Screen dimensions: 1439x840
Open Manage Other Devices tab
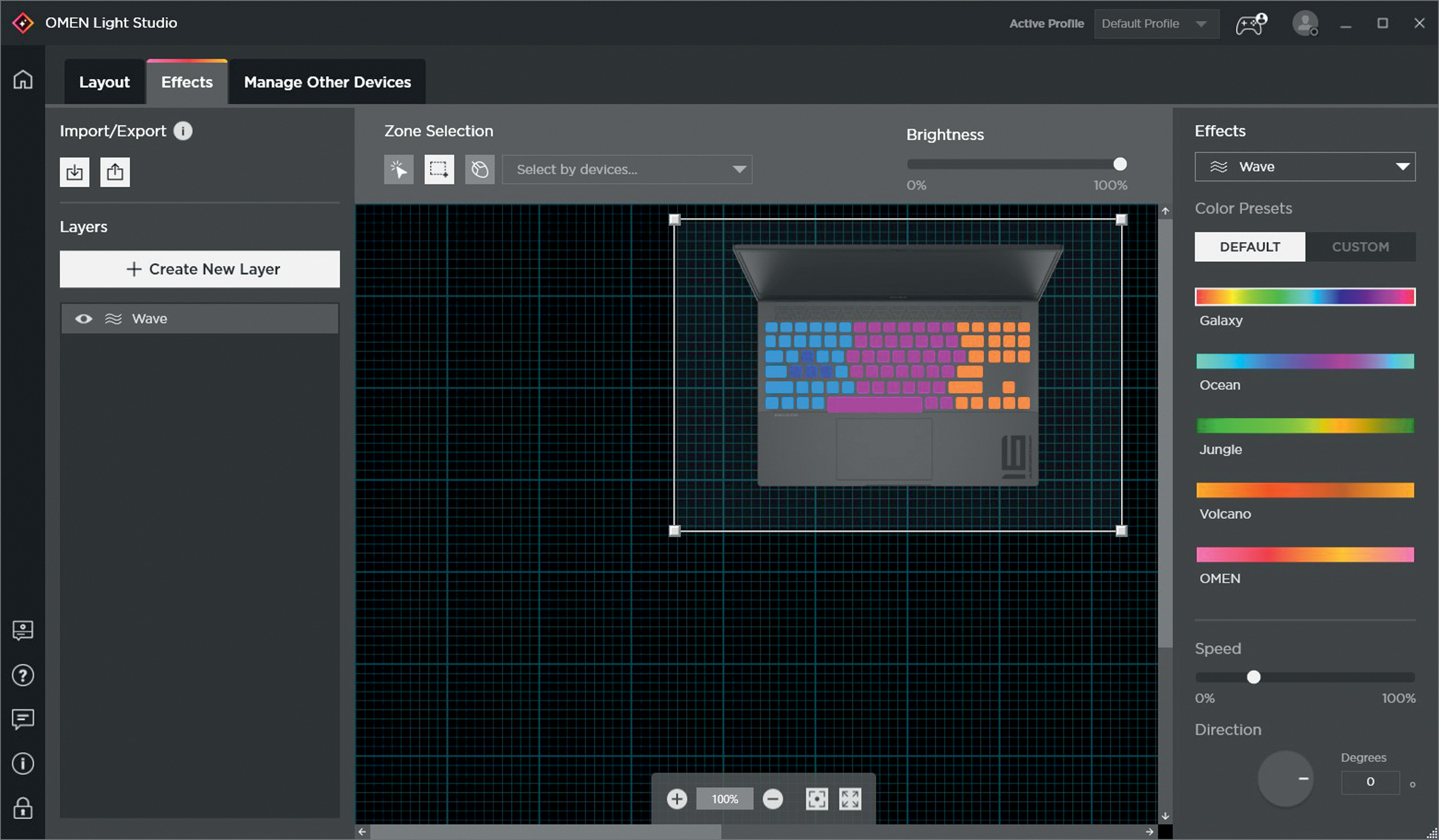point(327,82)
